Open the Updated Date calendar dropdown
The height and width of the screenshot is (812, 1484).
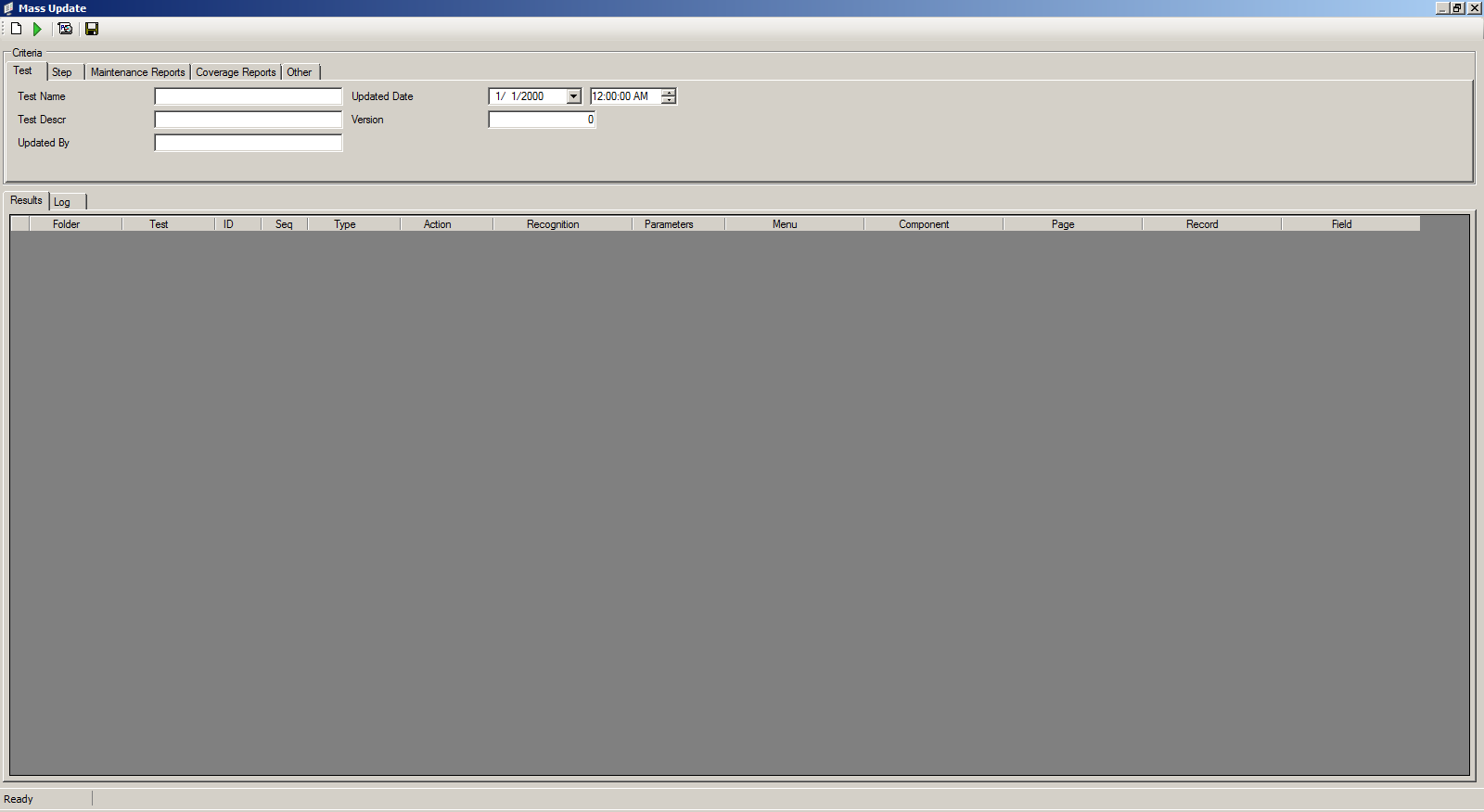coord(573,96)
